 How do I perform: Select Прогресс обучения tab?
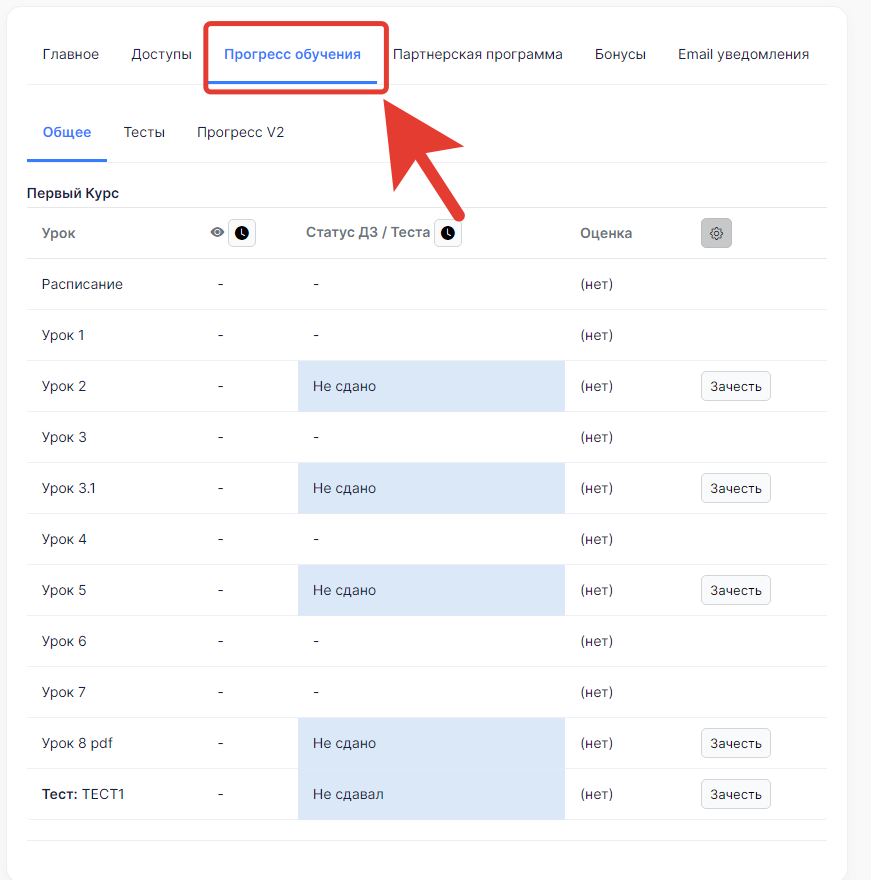point(292,54)
